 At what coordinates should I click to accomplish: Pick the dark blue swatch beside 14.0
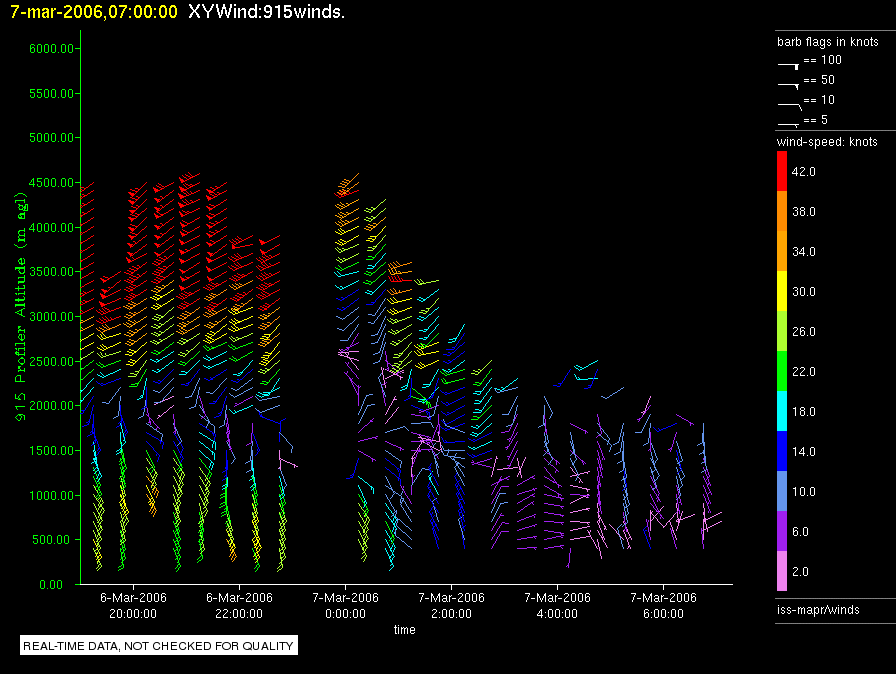coord(783,451)
